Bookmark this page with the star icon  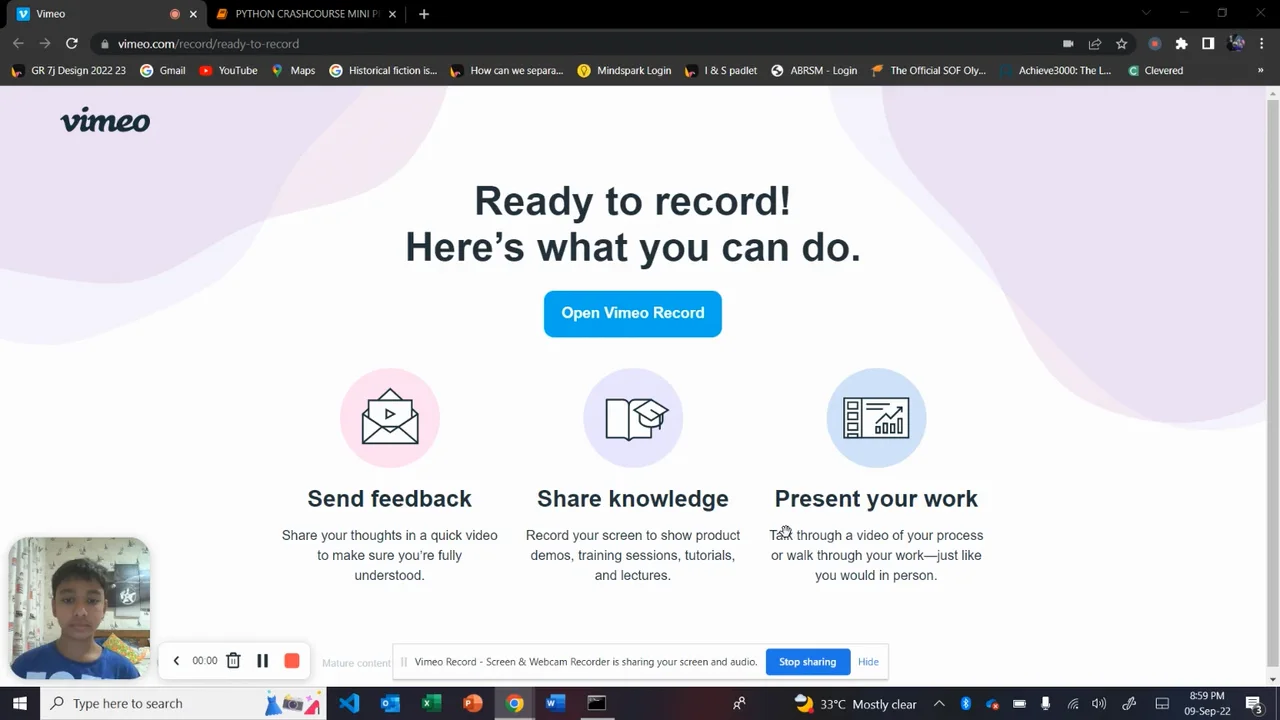pos(1122,44)
